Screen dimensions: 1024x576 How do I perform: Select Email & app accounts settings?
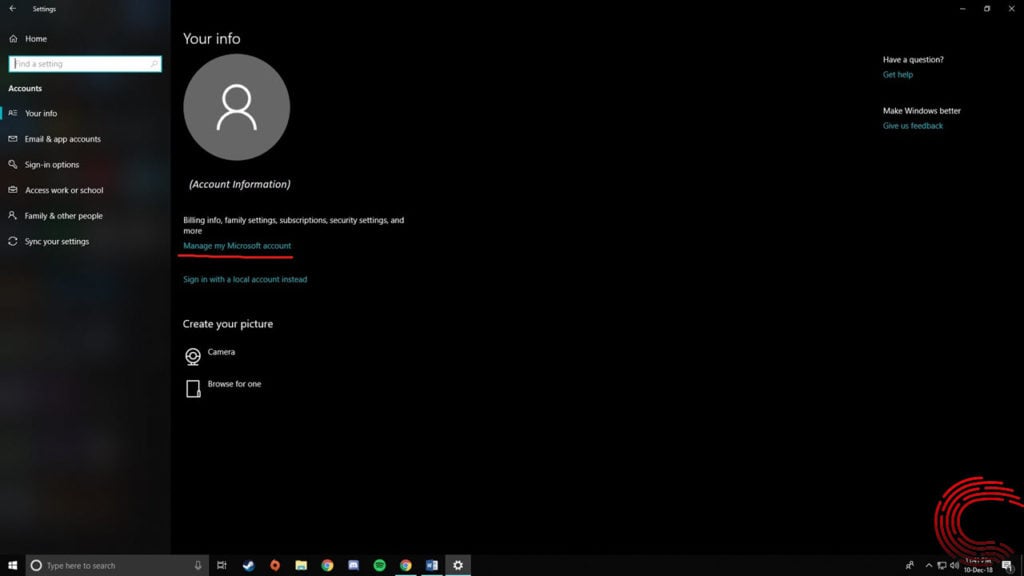point(60,139)
